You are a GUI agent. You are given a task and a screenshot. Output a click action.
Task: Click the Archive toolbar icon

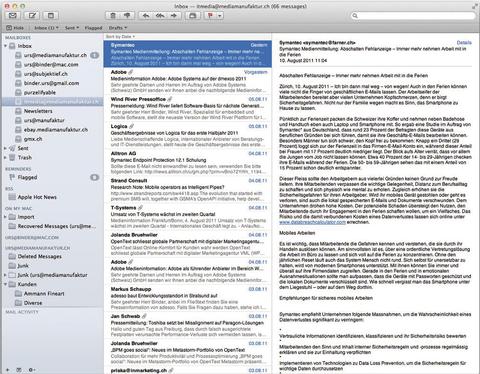(193, 15)
